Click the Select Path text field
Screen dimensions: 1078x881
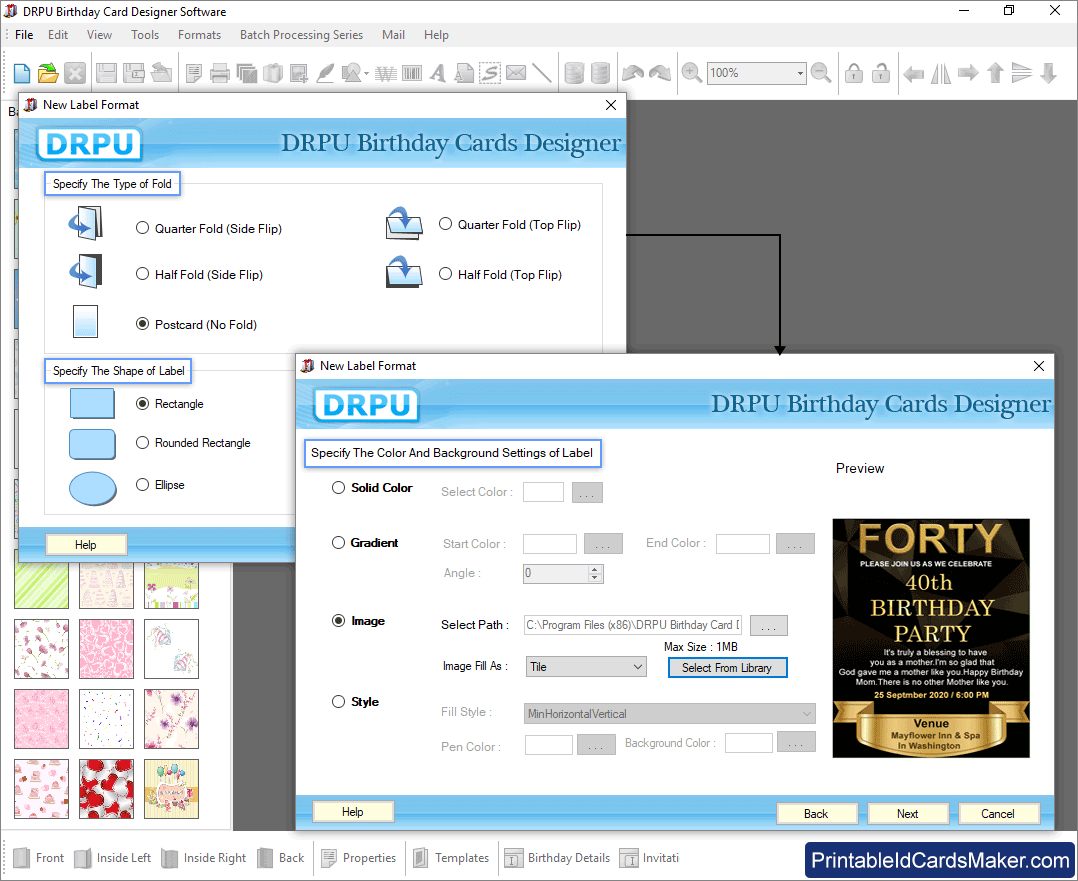[632, 626]
